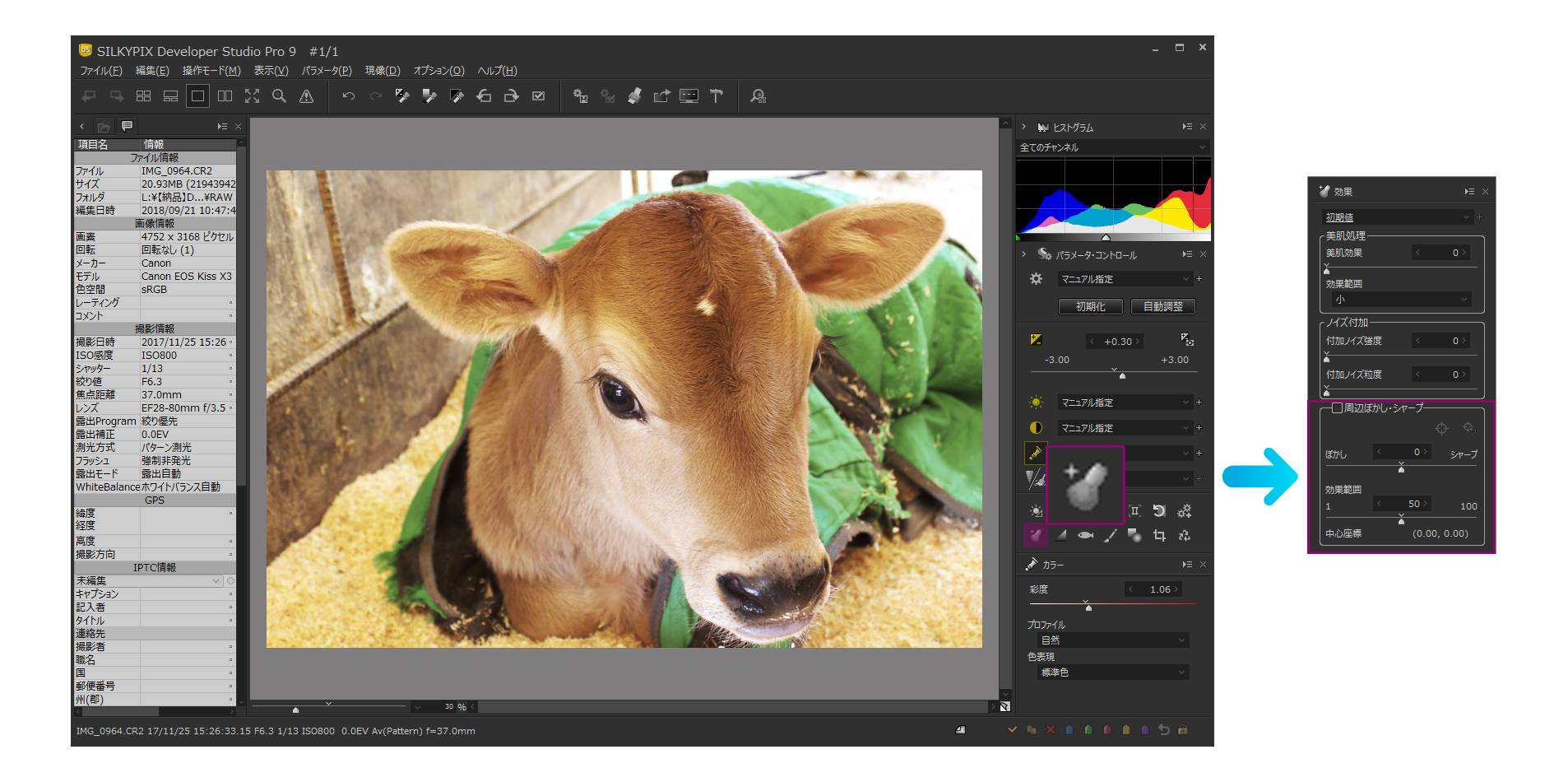Click the 自動調整 auto adjust button
The image size is (1568, 782).
point(1163,306)
